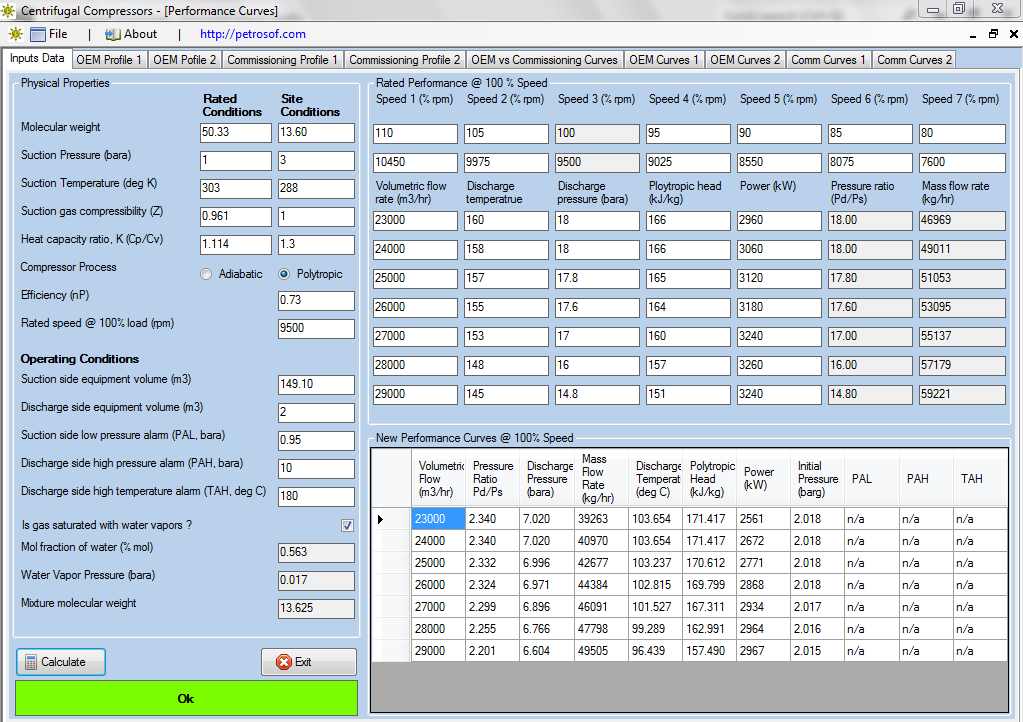The height and width of the screenshot is (722, 1023).
Task: Select the Adiabatic compressor process option
Action: 205,273
